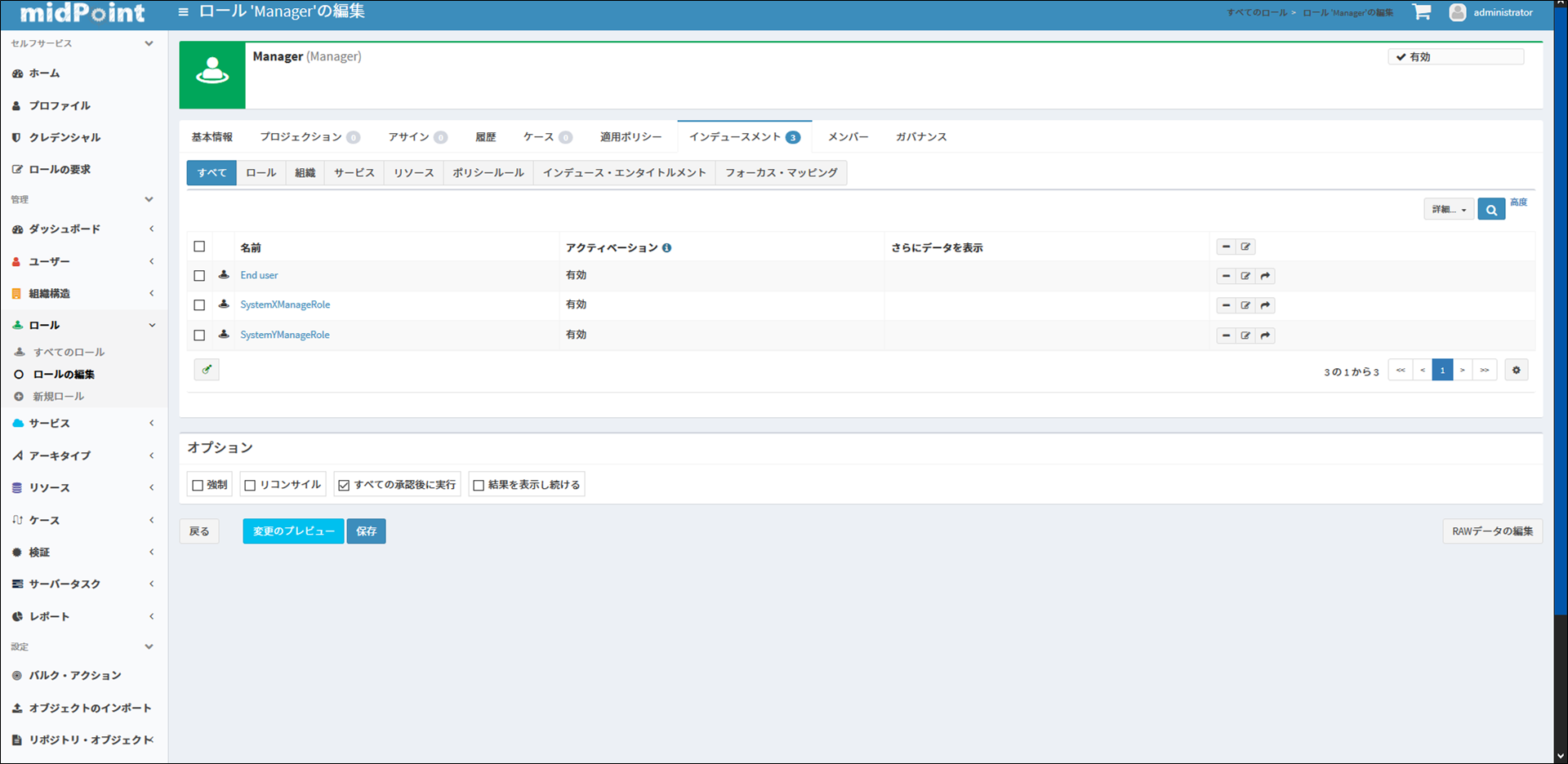Click the administrator user avatar
Viewport: 1568px width, 764px height.
(1458, 12)
